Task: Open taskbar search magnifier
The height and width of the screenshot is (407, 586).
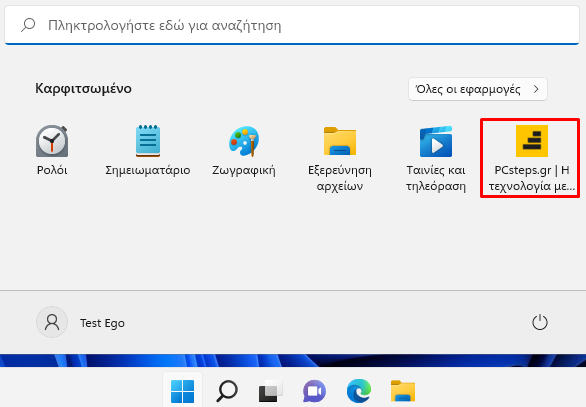Action: pos(227,391)
